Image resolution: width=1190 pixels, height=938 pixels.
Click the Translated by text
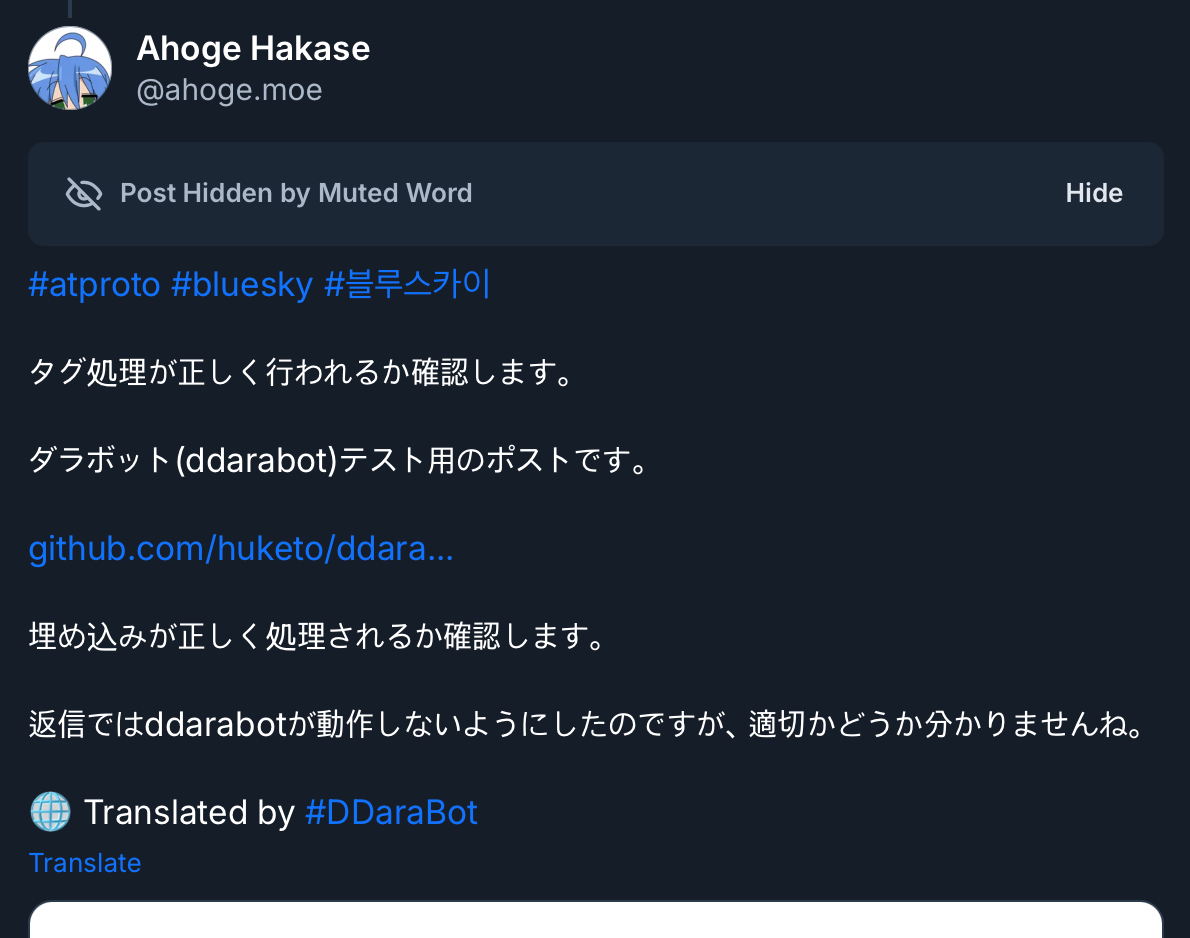tap(189, 812)
